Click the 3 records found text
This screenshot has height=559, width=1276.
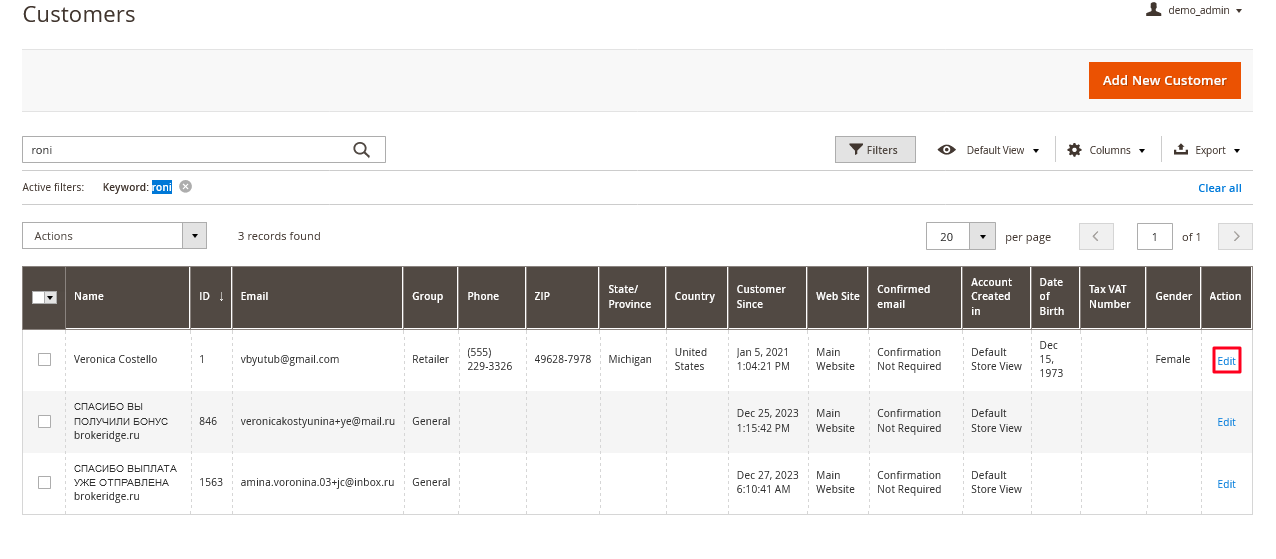coord(279,236)
